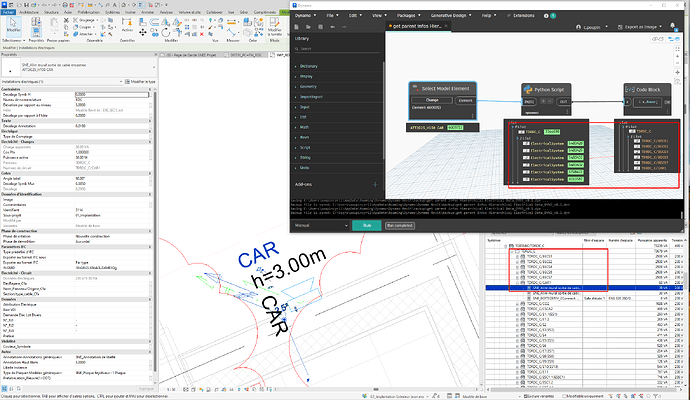Toggle Dynamo 3D background preview button
Image resolution: width=690 pixels, height=400 pixels.
coord(657,39)
